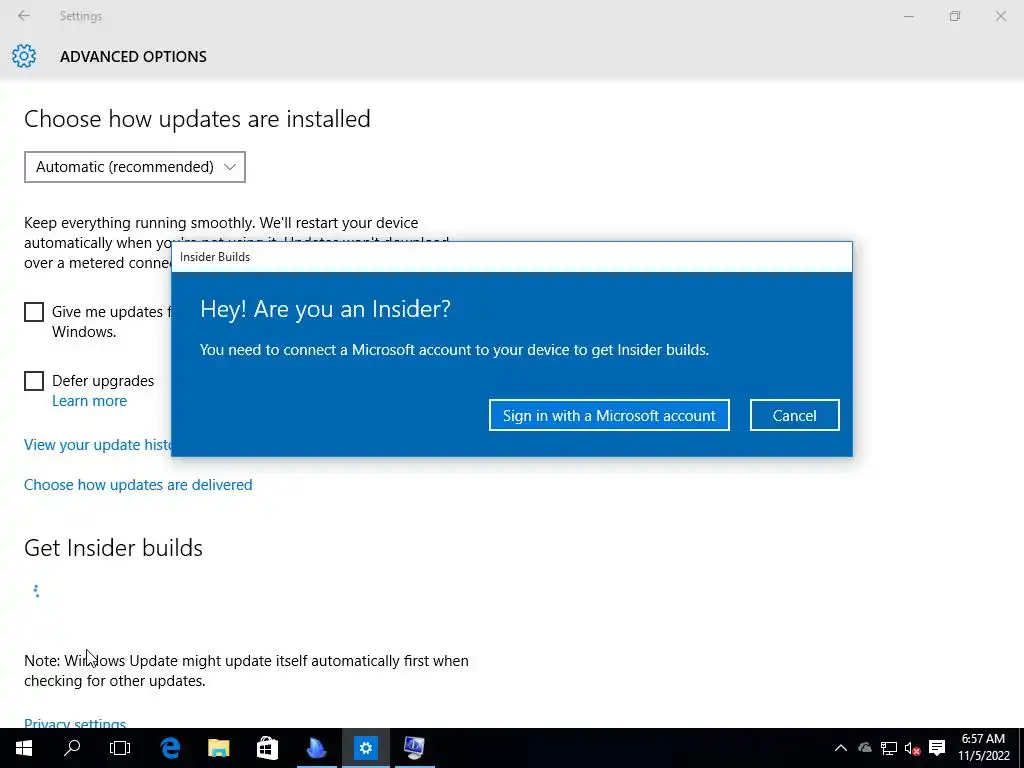Image resolution: width=1024 pixels, height=768 pixels.
Task: Check the 'Give me updates' checkbox
Action: click(34, 312)
